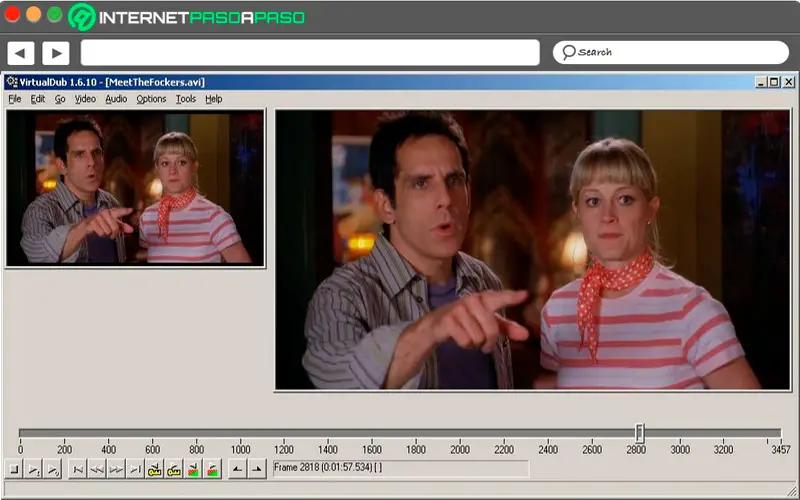Click the large output video pane
The height and width of the screenshot is (500, 800).
click(533, 250)
